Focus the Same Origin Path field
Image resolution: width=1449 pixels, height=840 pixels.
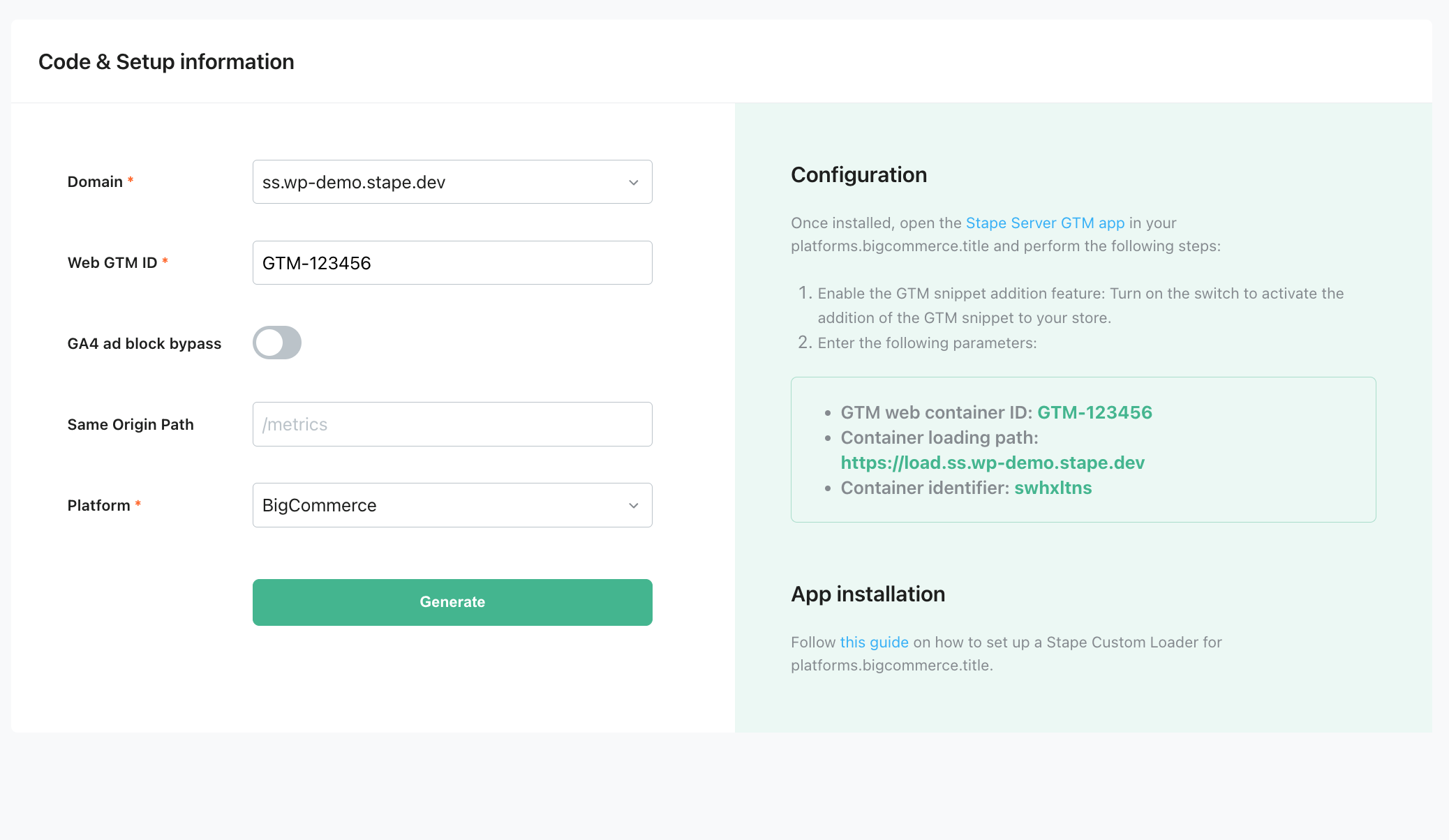tap(452, 424)
